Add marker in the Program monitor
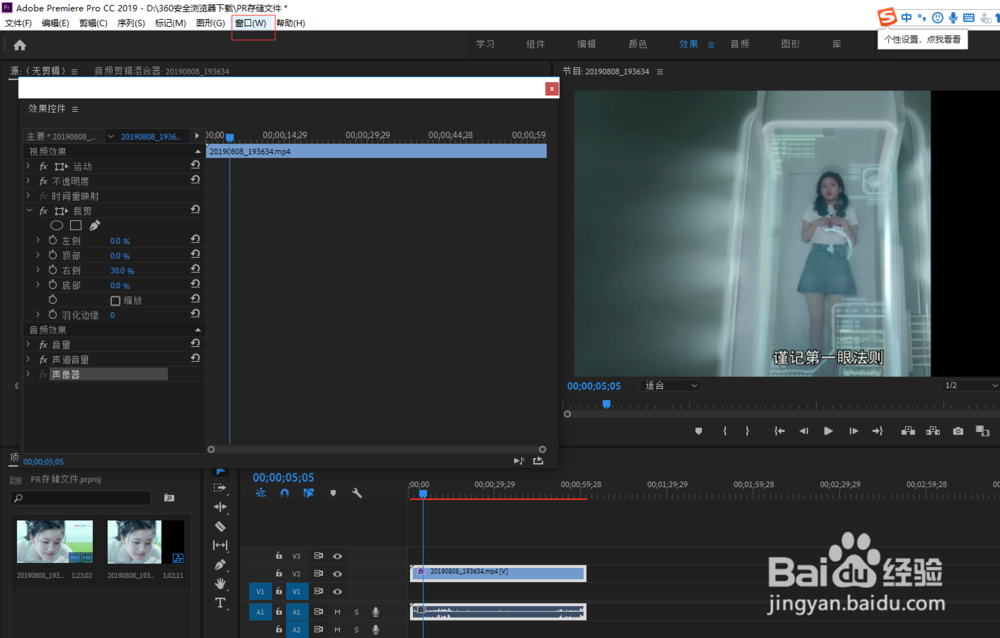Screen dimensions: 1000x638 coord(698,431)
